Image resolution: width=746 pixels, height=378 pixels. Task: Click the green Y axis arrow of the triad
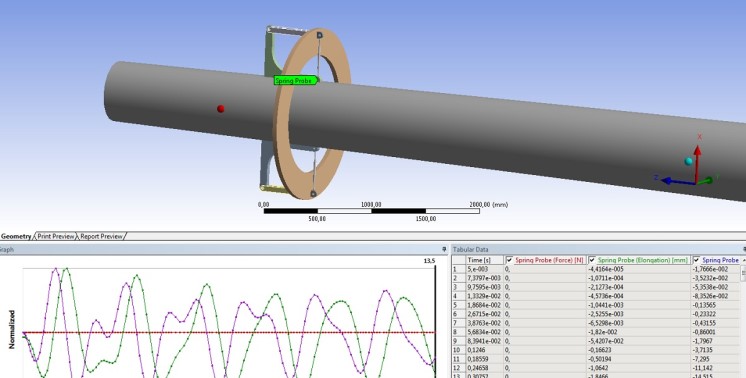[x=706, y=180]
